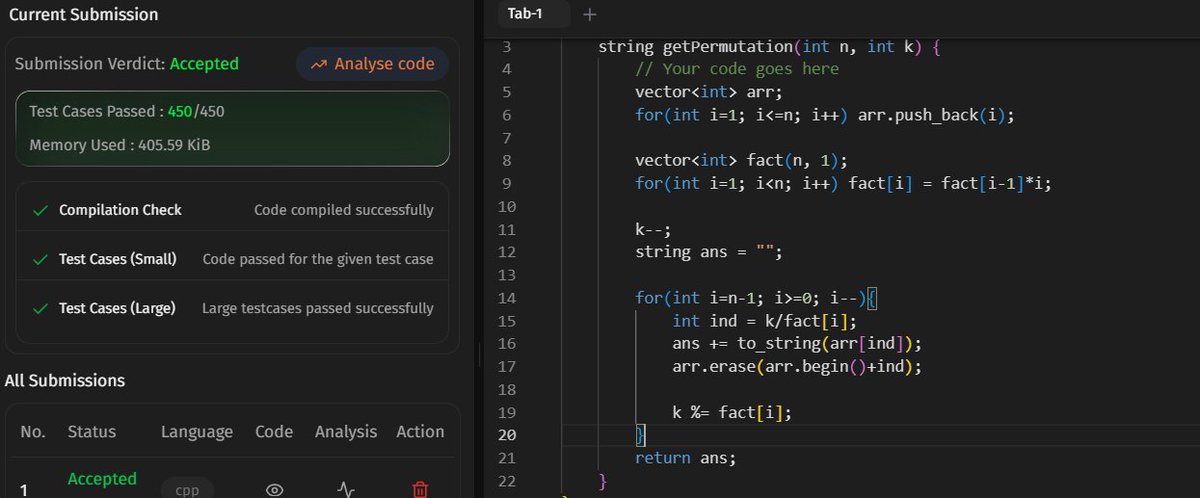Click the Current Submission heading
The height and width of the screenshot is (498, 1200).
[84, 15]
